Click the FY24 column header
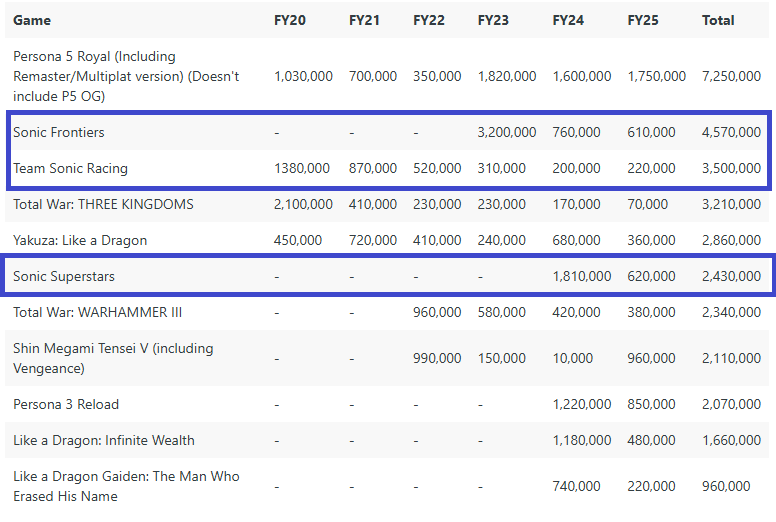Viewport: 776px width, 522px height. tap(568, 20)
